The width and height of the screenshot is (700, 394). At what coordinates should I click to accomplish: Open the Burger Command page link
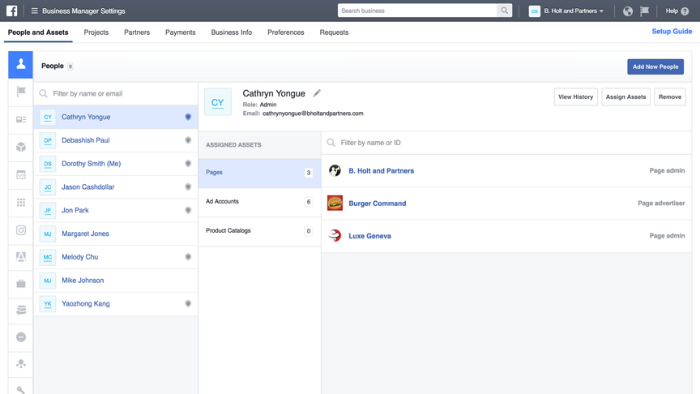[x=377, y=203]
